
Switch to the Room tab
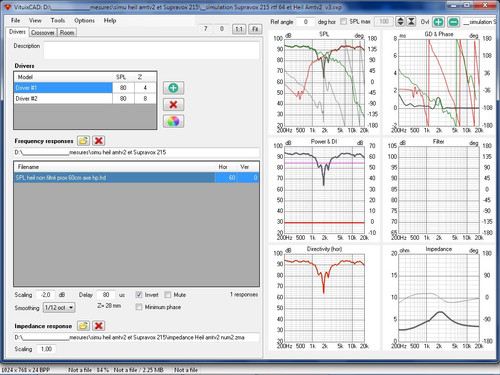(67, 32)
